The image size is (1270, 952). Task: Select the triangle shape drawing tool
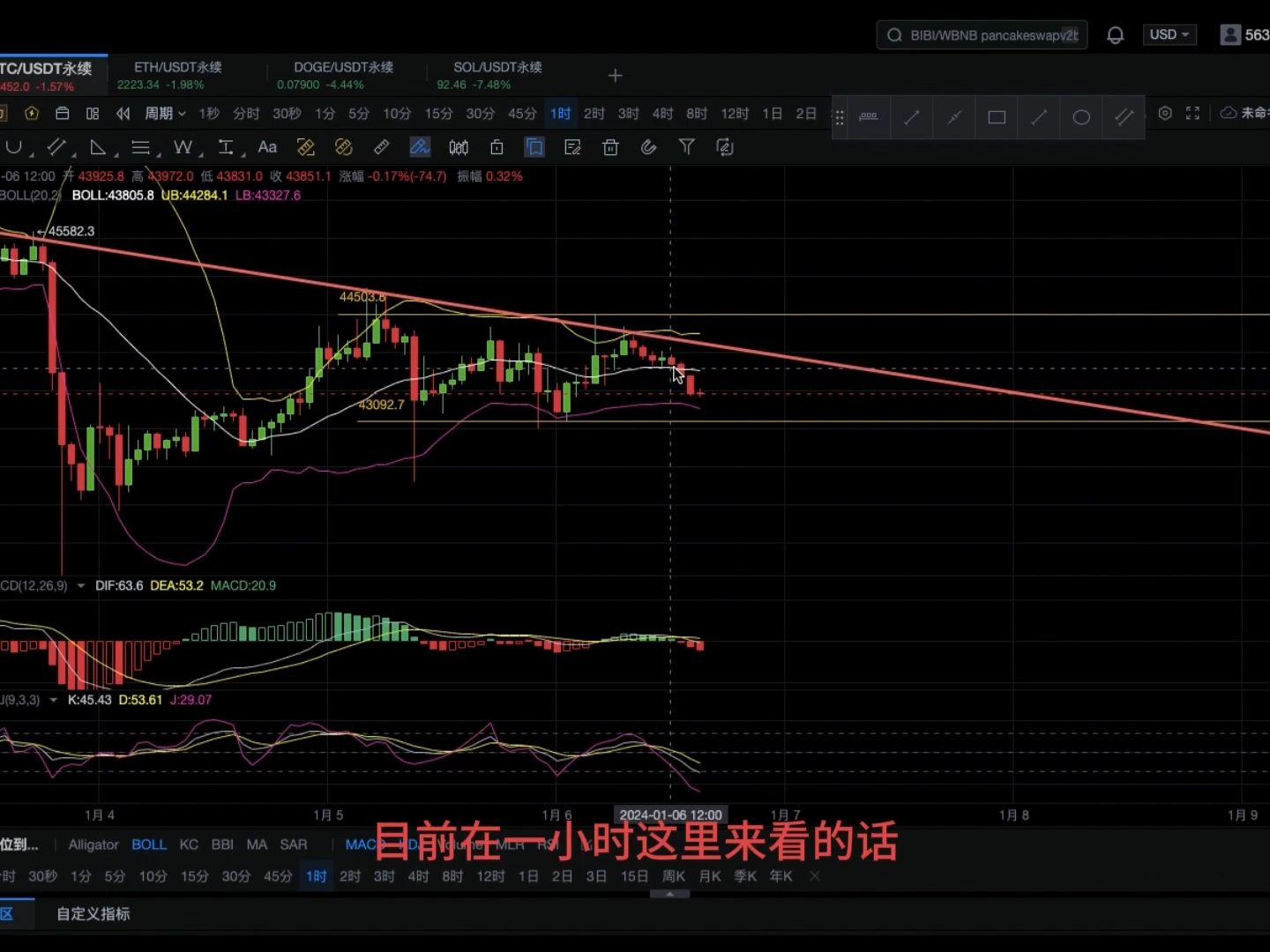coord(98,147)
